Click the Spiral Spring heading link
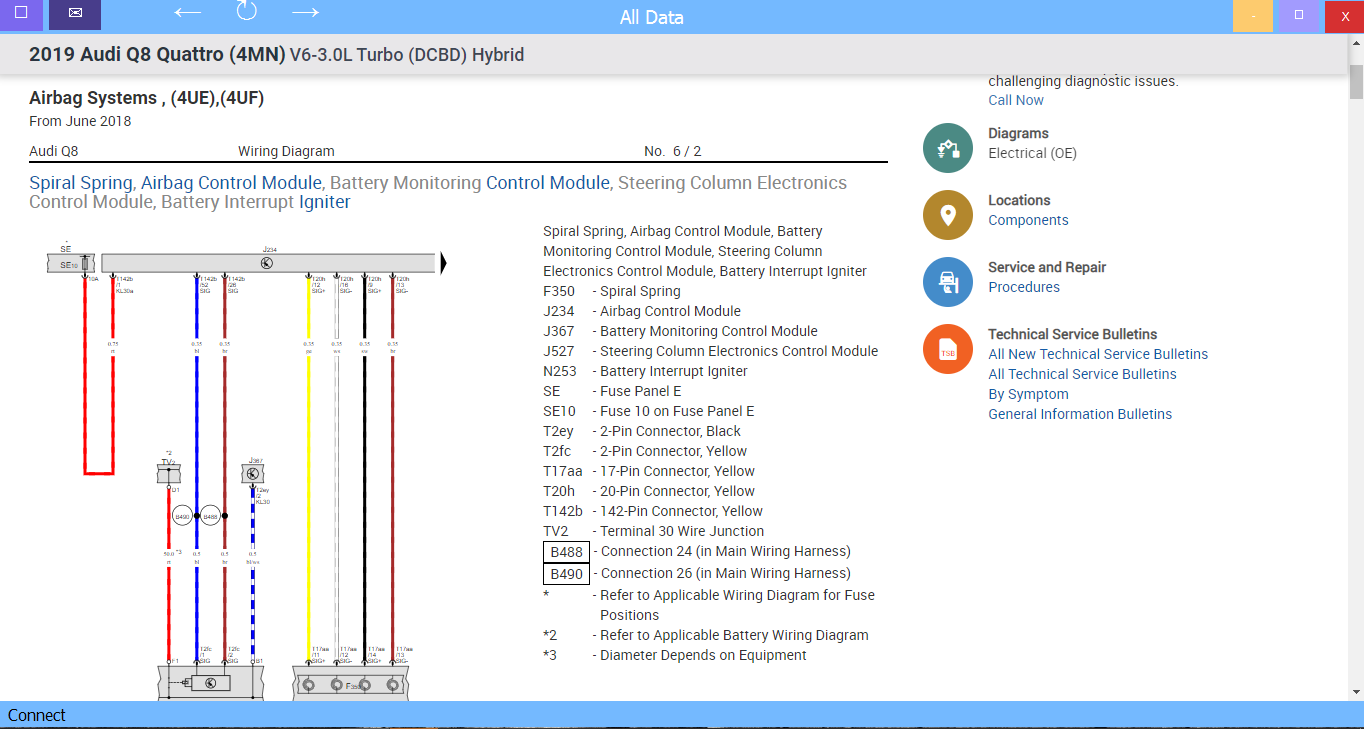Image resolution: width=1364 pixels, height=729 pixels. [x=80, y=183]
